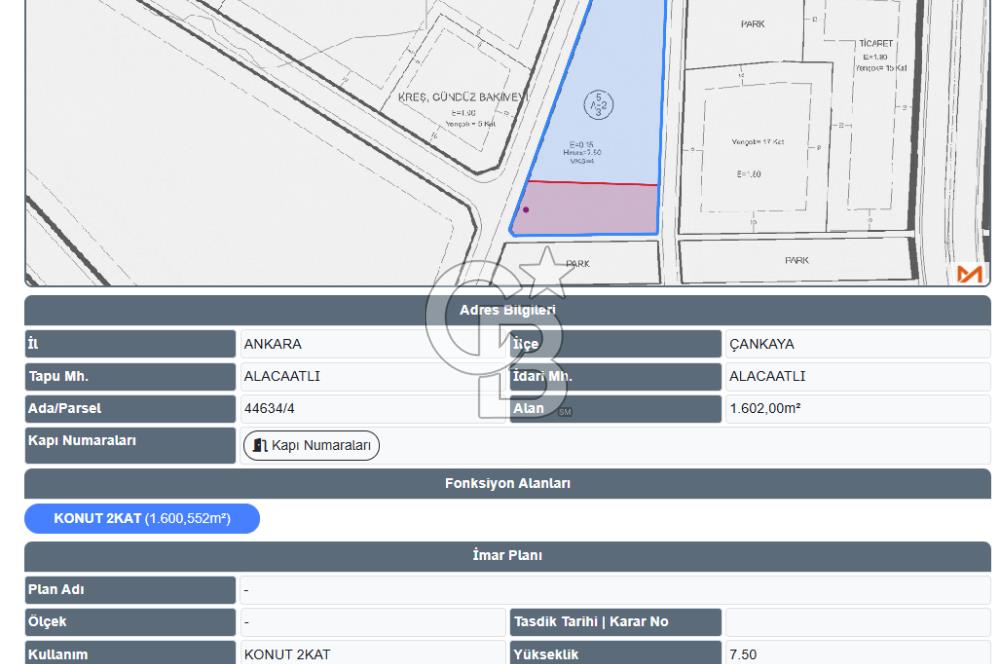
Task: Select the KONUT 2KAT function area pill
Action: pos(142,518)
